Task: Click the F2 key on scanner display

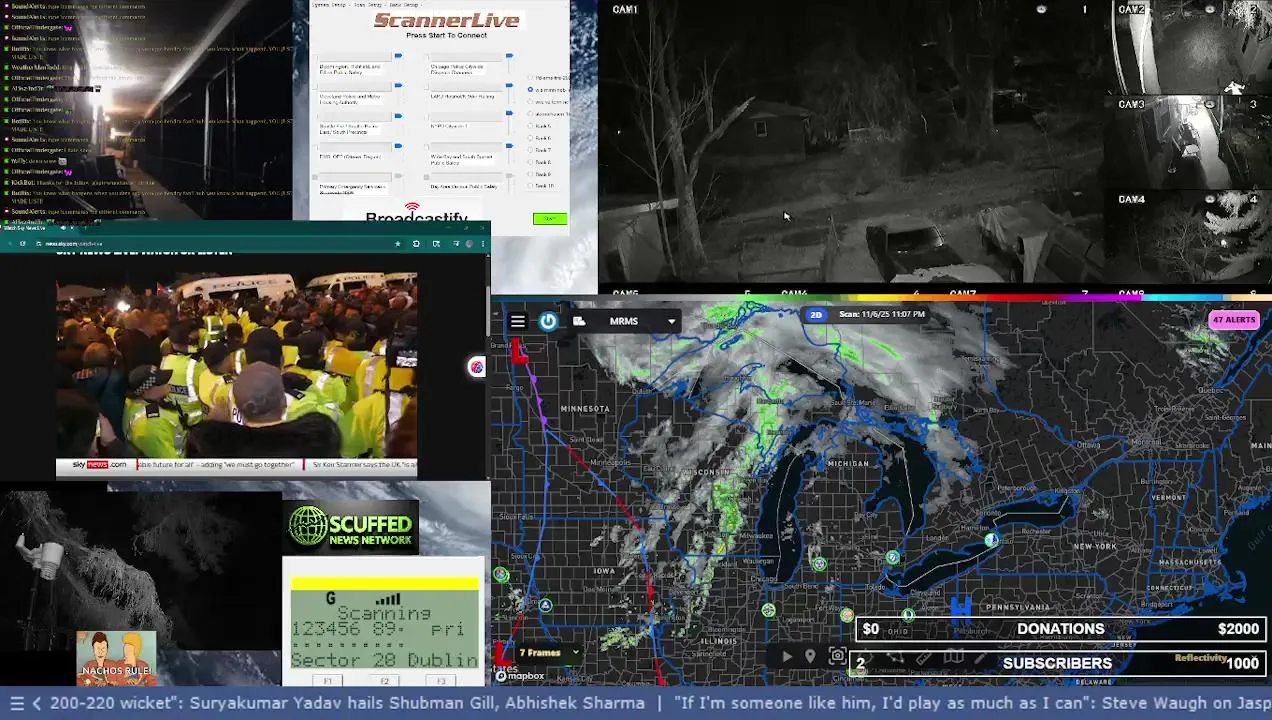Action: 384,681
